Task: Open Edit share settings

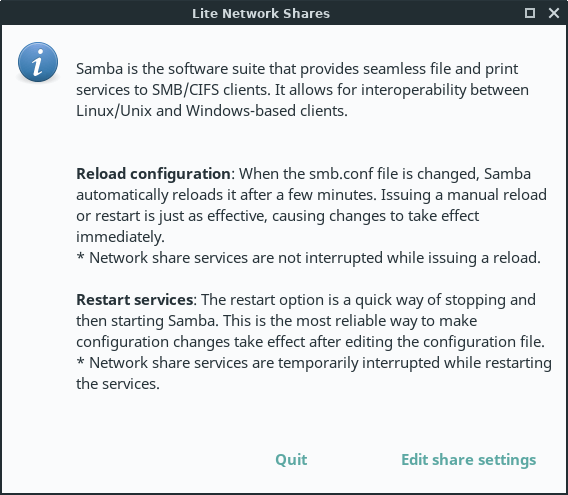Action: tap(468, 459)
